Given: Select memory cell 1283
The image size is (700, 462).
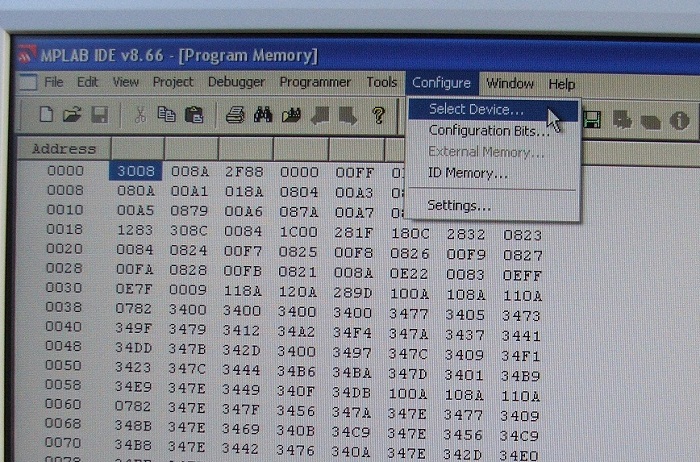Looking at the screenshot, I should tap(135, 230).
